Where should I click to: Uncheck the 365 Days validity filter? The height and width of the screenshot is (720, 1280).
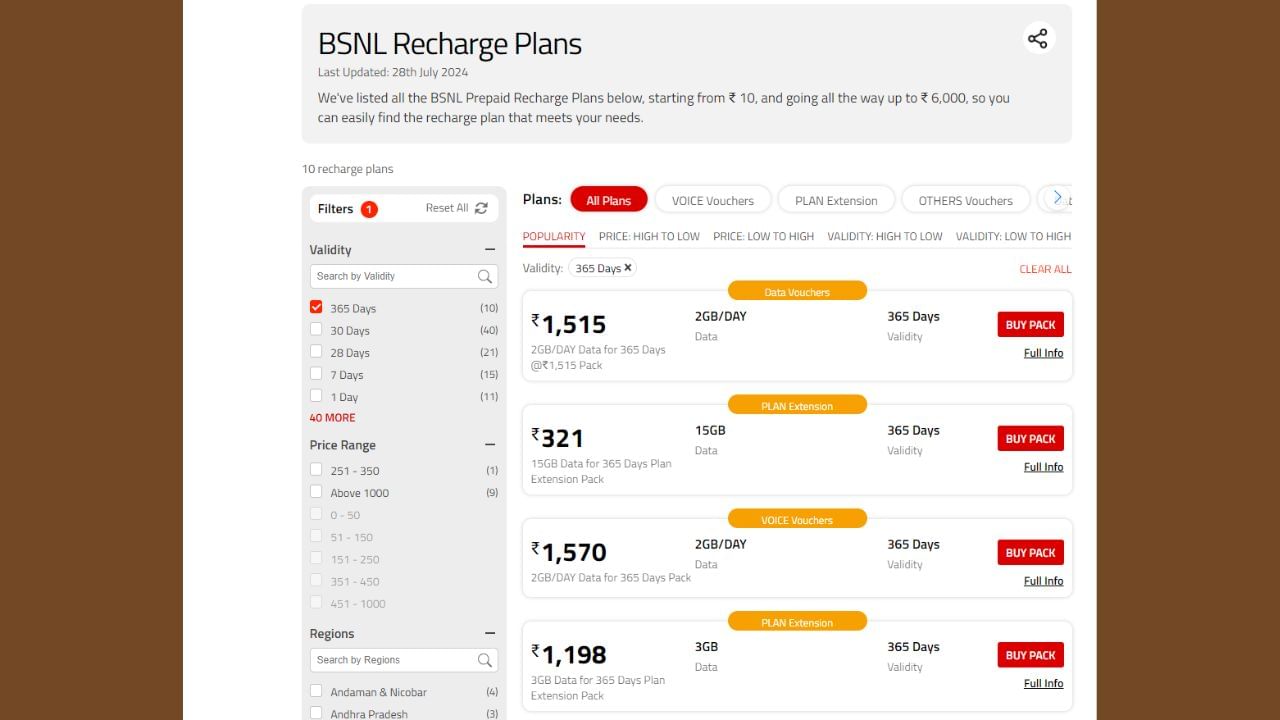pos(316,307)
